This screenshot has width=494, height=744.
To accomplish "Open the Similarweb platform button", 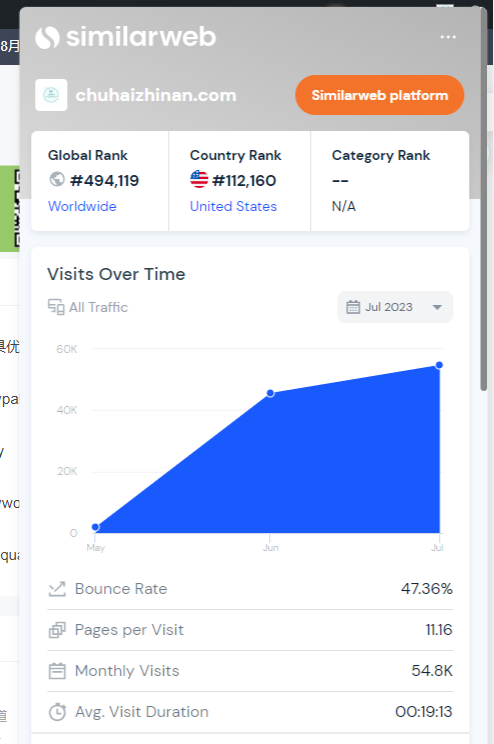I will (380, 95).
